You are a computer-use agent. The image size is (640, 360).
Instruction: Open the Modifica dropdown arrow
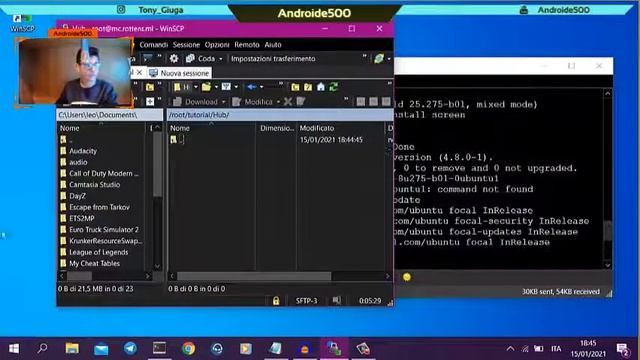click(x=278, y=102)
